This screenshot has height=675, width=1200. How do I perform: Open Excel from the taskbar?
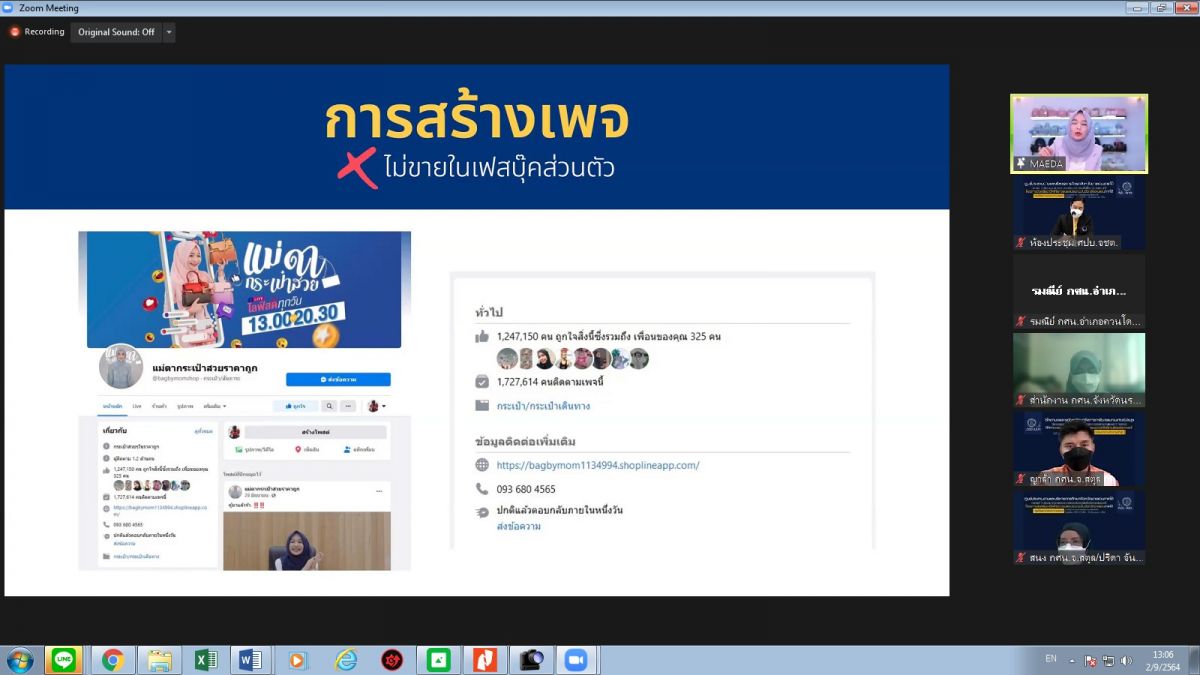pos(206,660)
